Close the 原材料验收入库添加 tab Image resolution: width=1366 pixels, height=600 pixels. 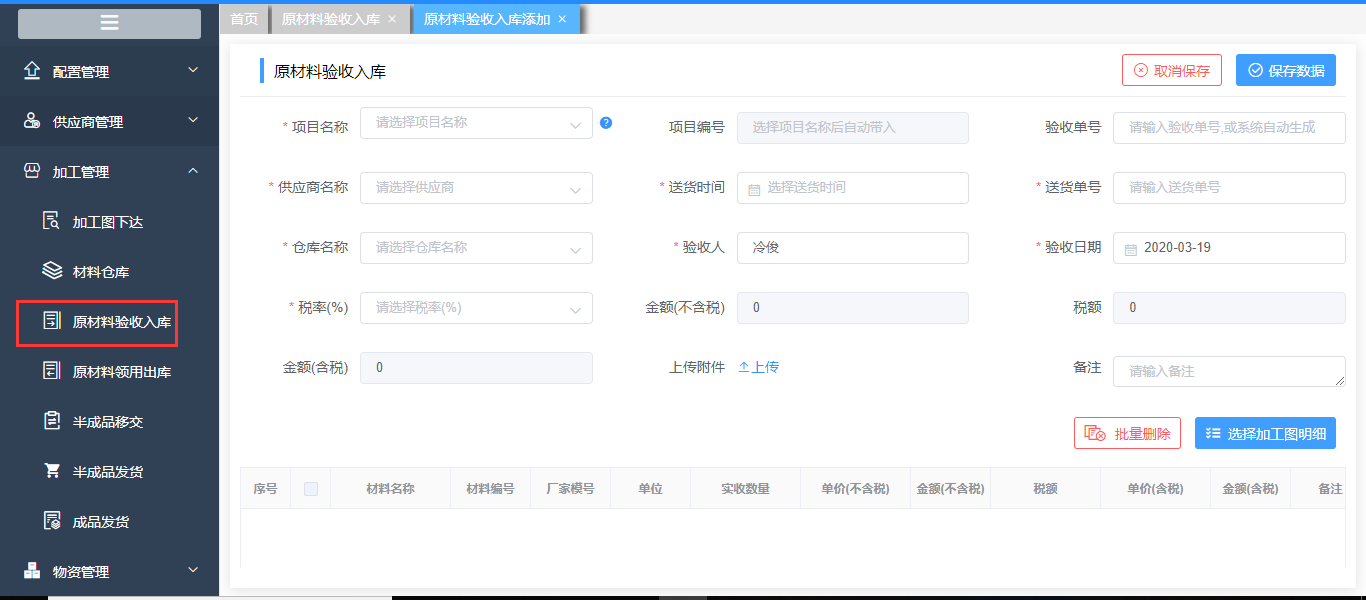[x=562, y=19]
